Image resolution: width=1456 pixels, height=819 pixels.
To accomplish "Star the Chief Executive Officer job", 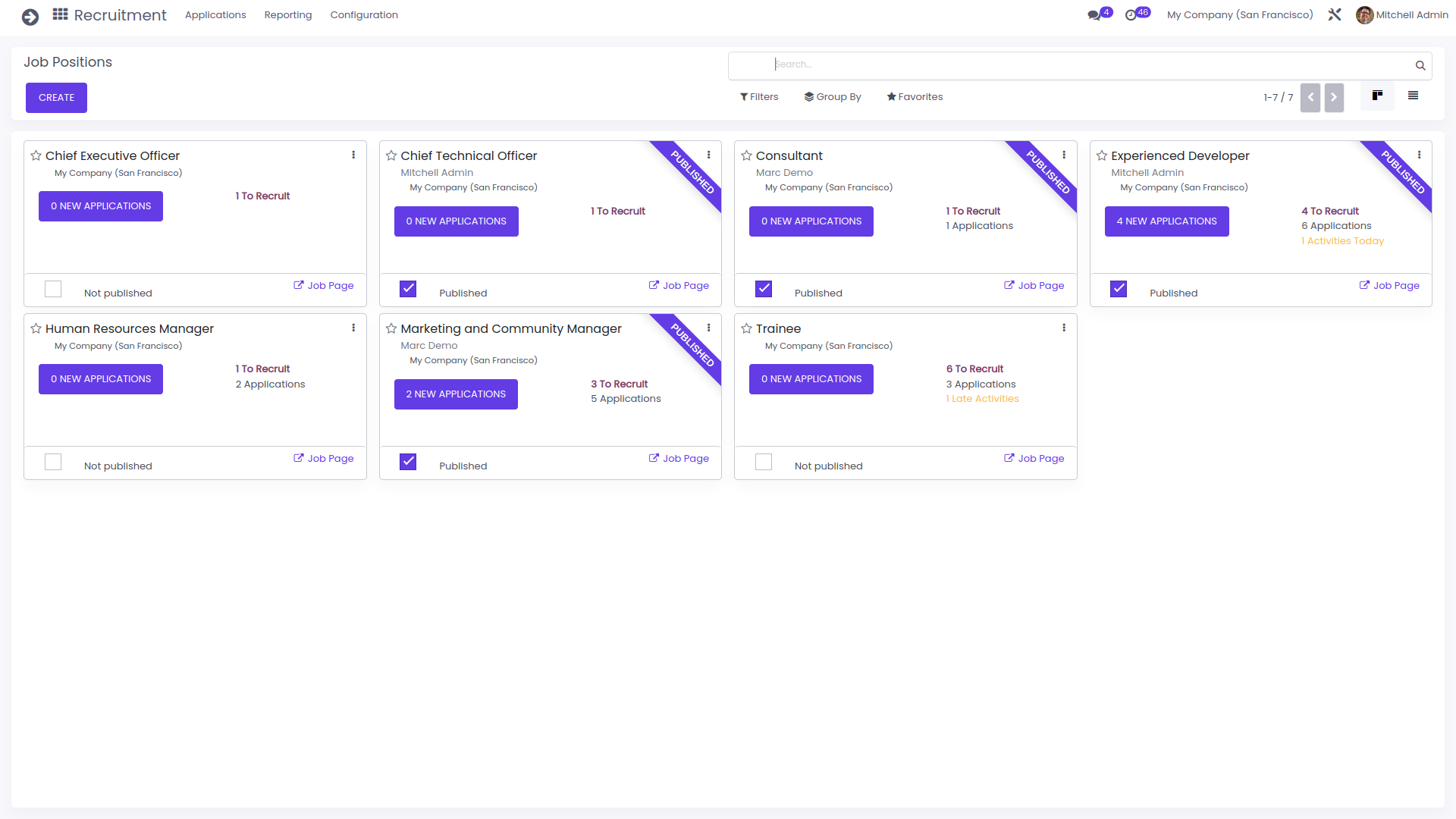I will tap(36, 155).
